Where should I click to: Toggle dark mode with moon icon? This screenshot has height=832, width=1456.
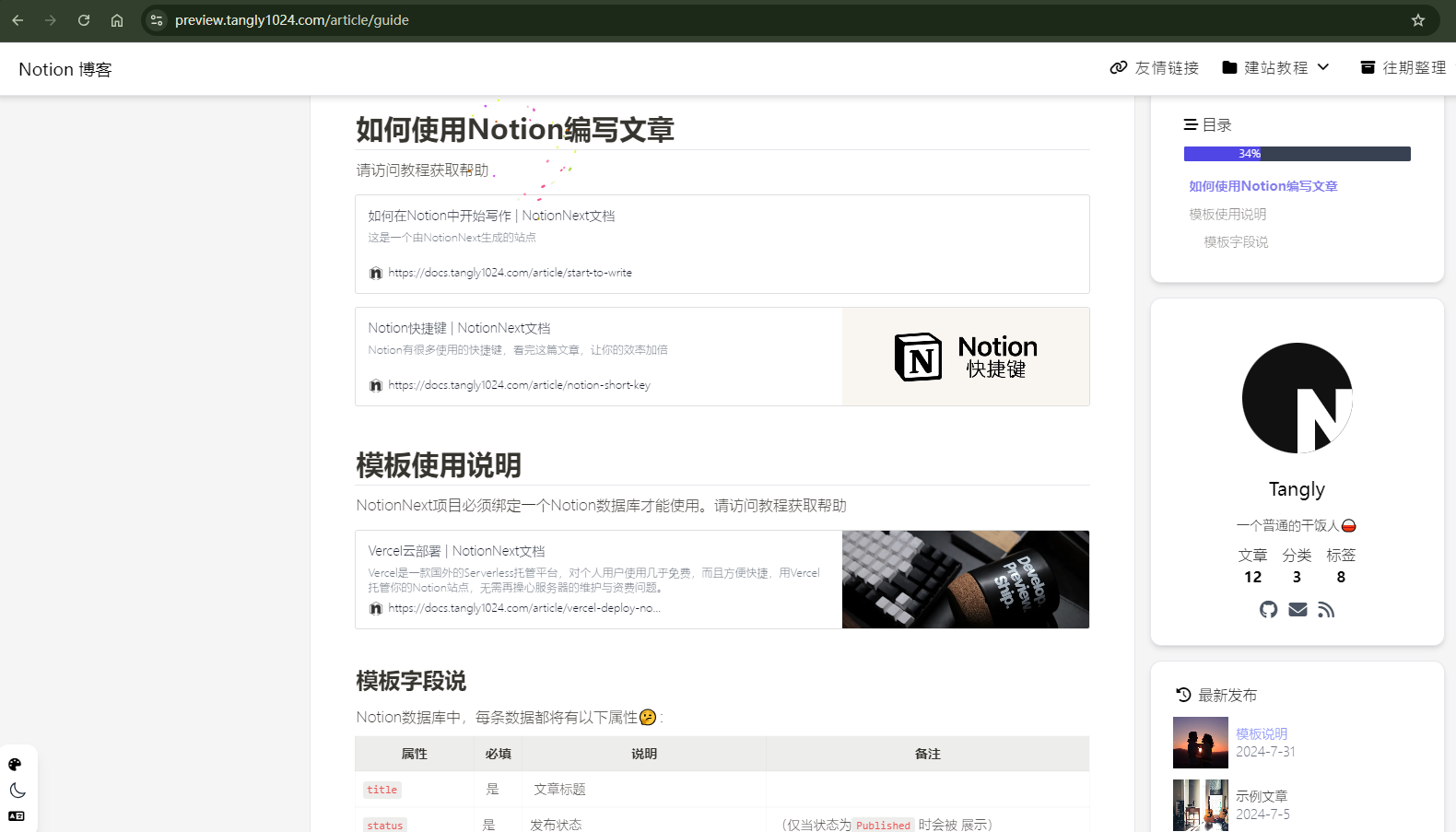click(17, 791)
